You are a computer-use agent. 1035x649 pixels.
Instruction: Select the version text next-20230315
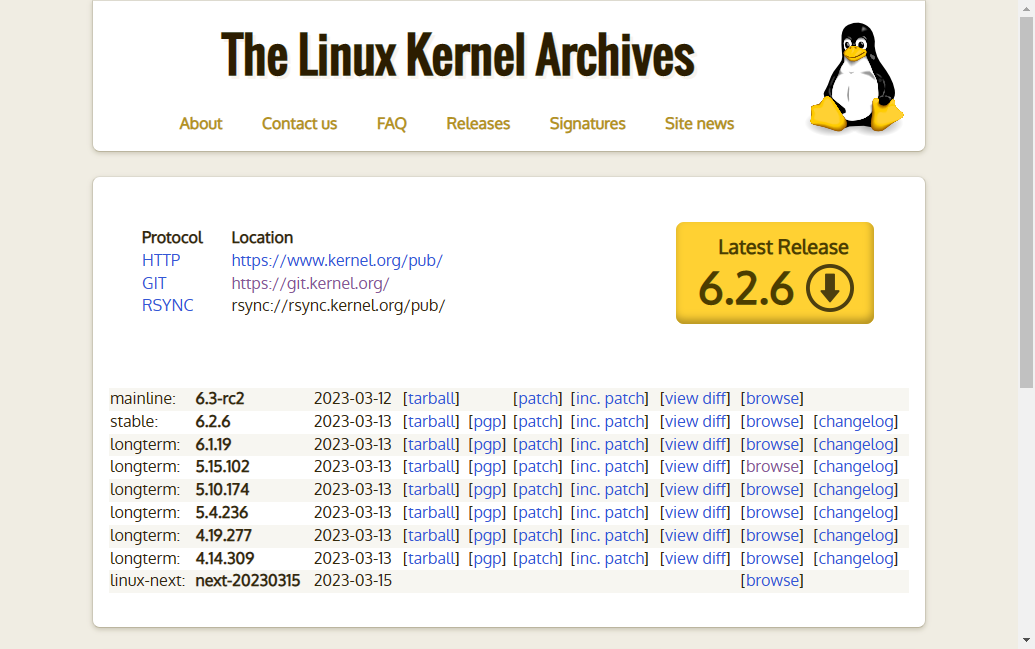248,580
